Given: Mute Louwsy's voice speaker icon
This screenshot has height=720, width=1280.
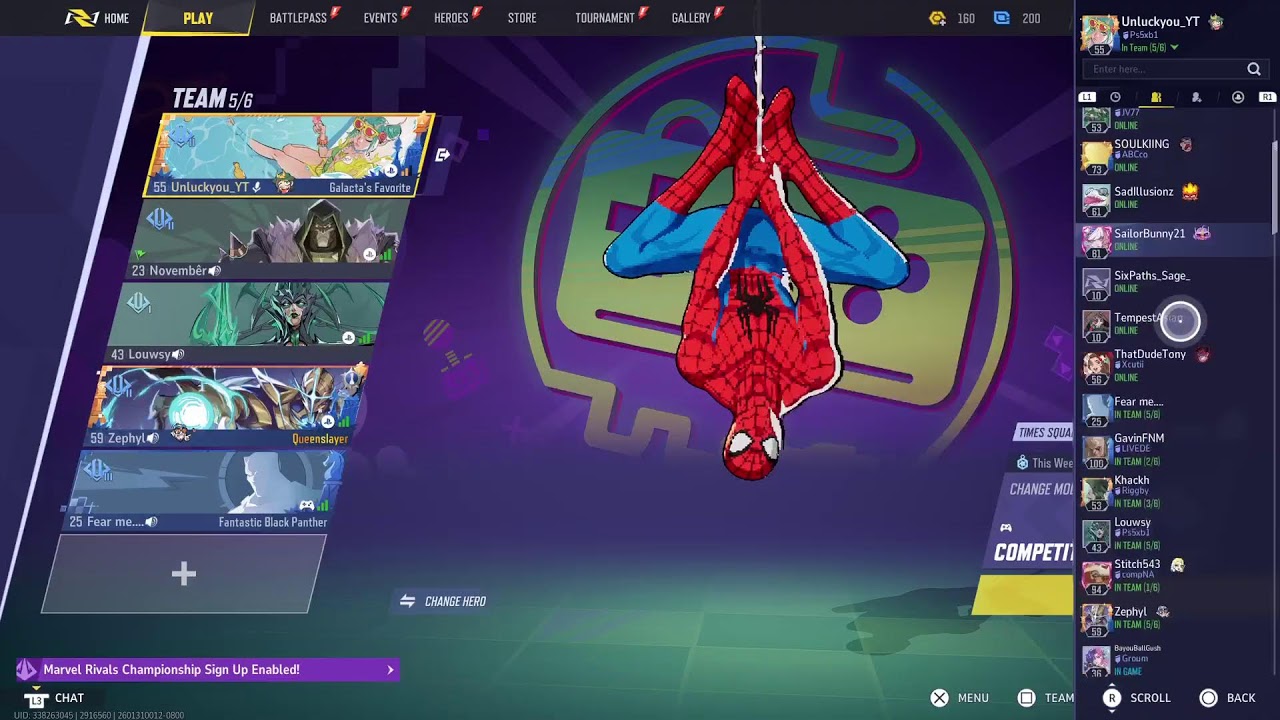Looking at the screenshot, I should click(178, 354).
